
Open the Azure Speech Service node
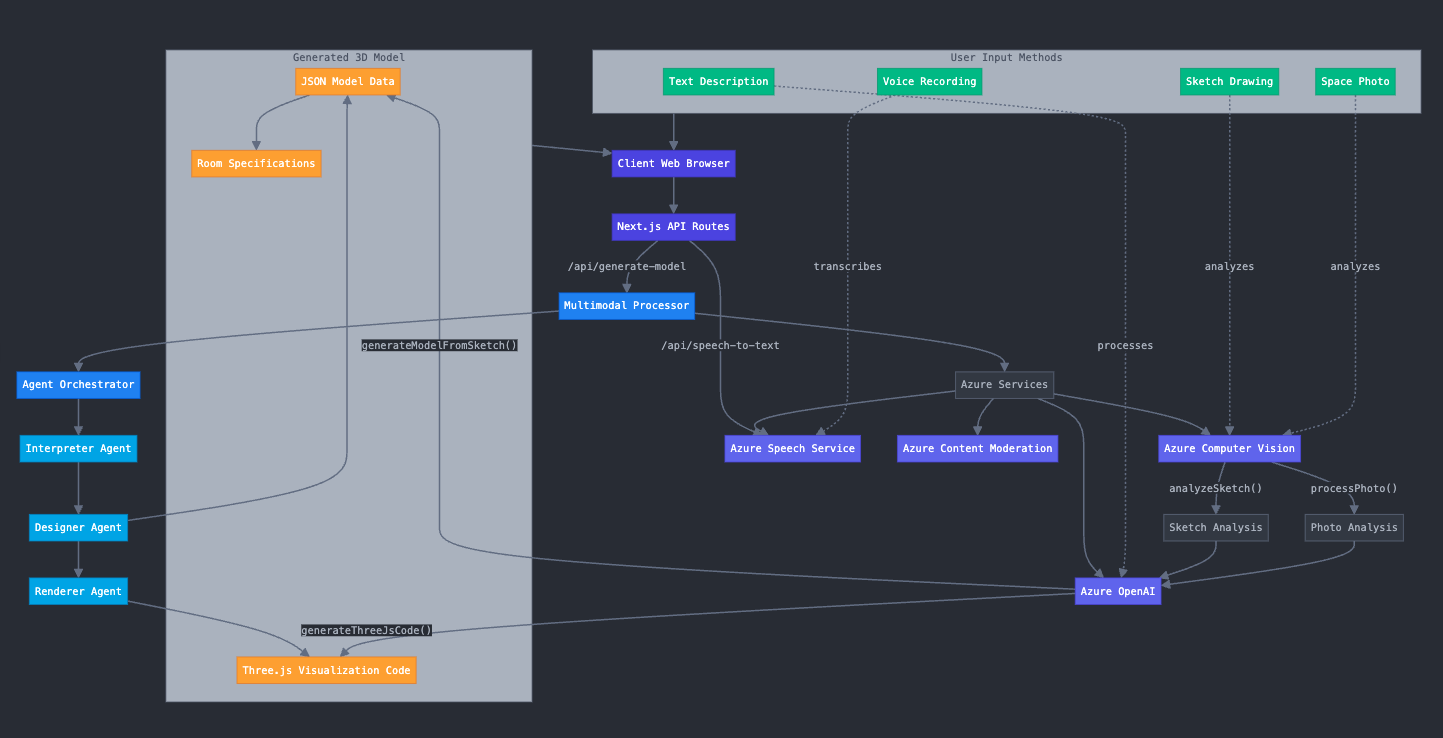click(792, 448)
